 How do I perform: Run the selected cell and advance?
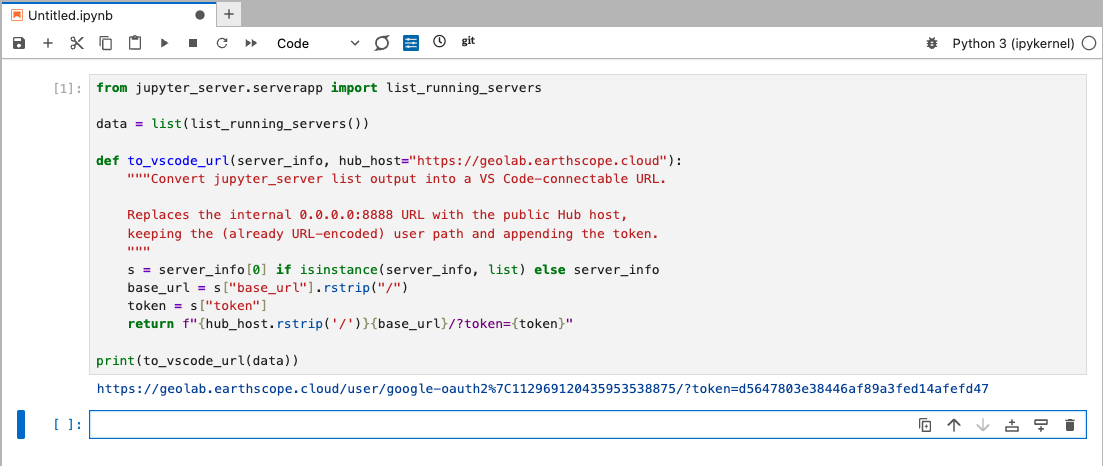(x=164, y=44)
